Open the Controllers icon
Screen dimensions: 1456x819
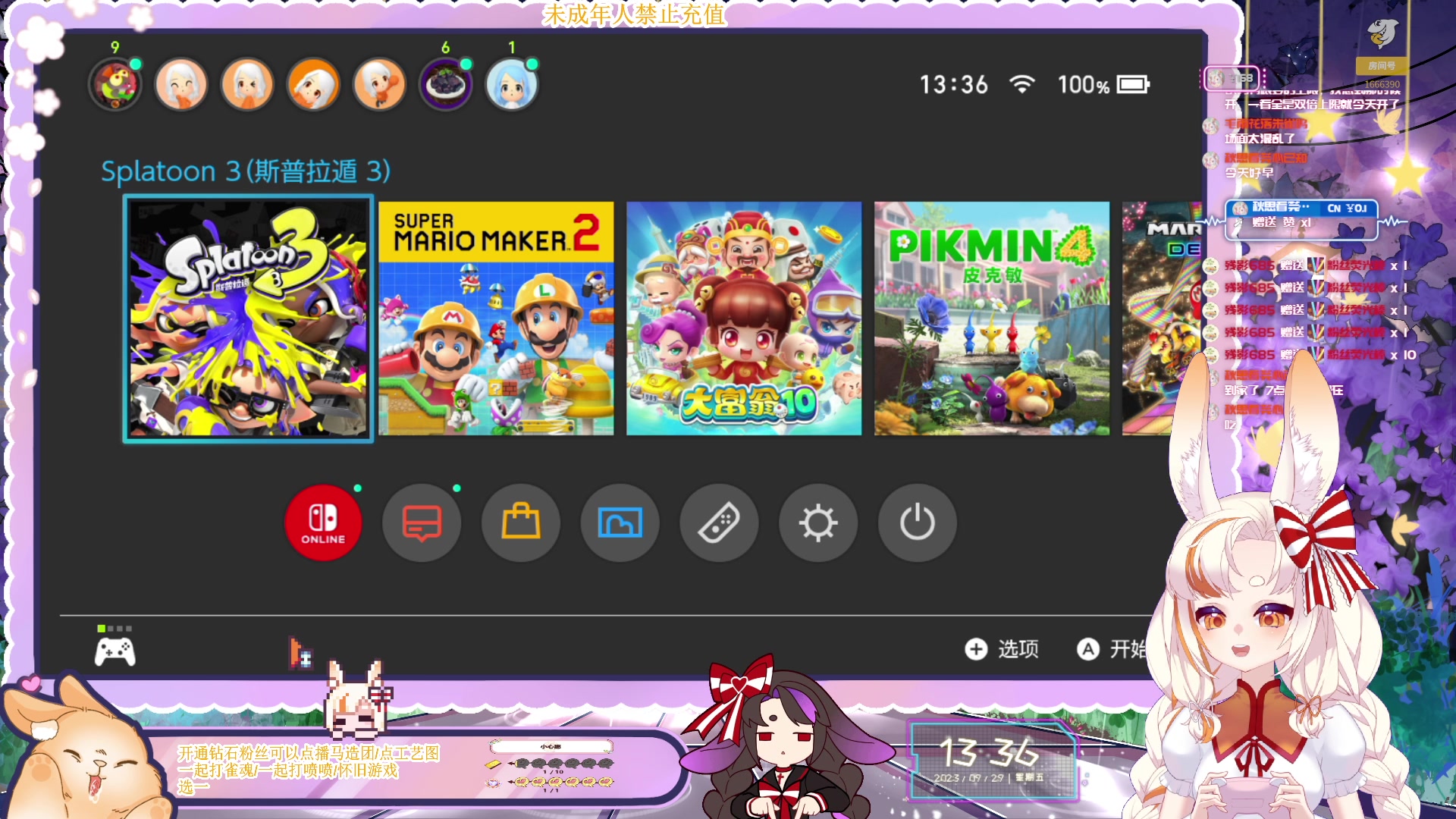tap(719, 522)
